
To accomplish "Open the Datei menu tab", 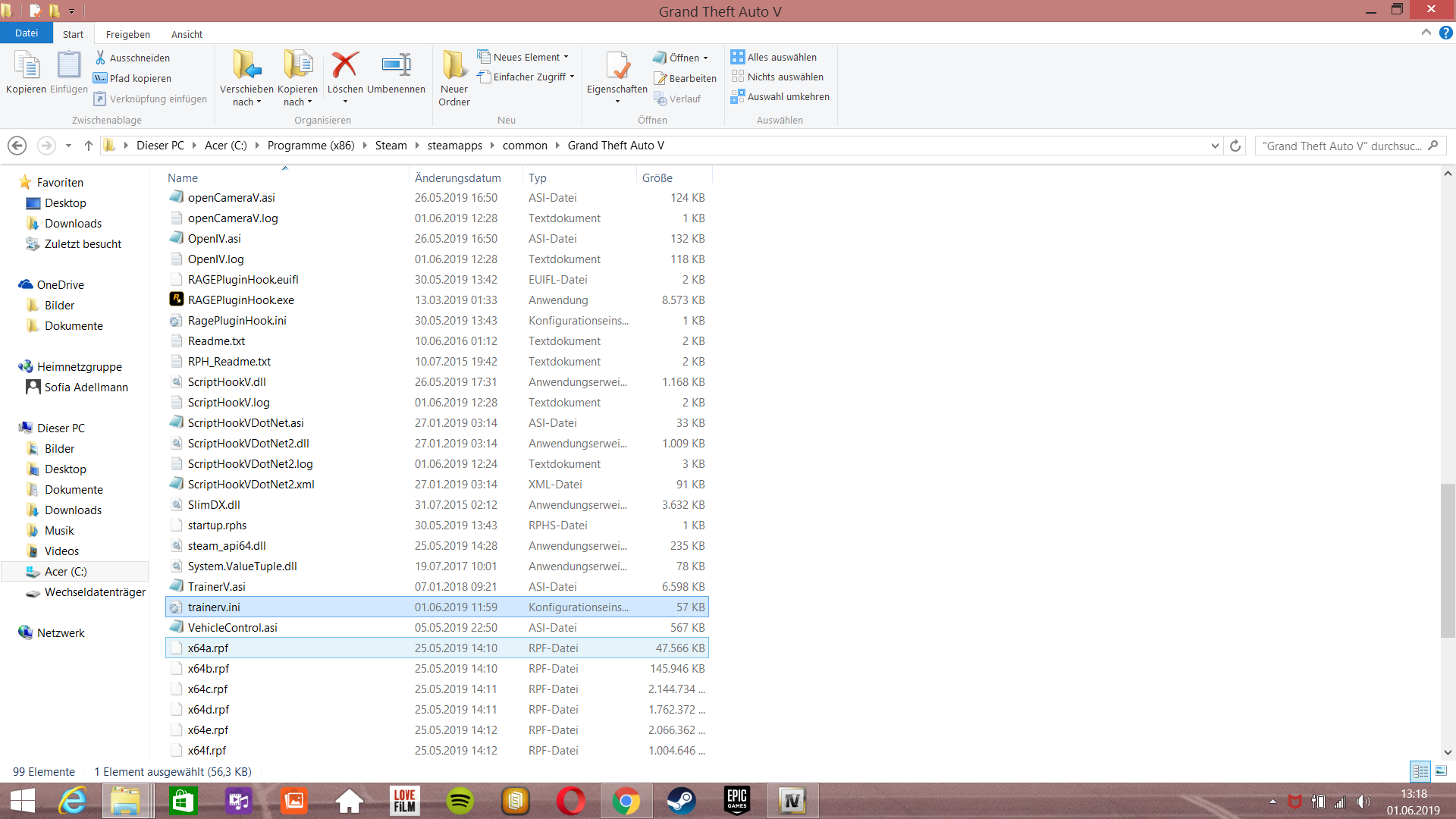I will pyautogui.click(x=26, y=33).
